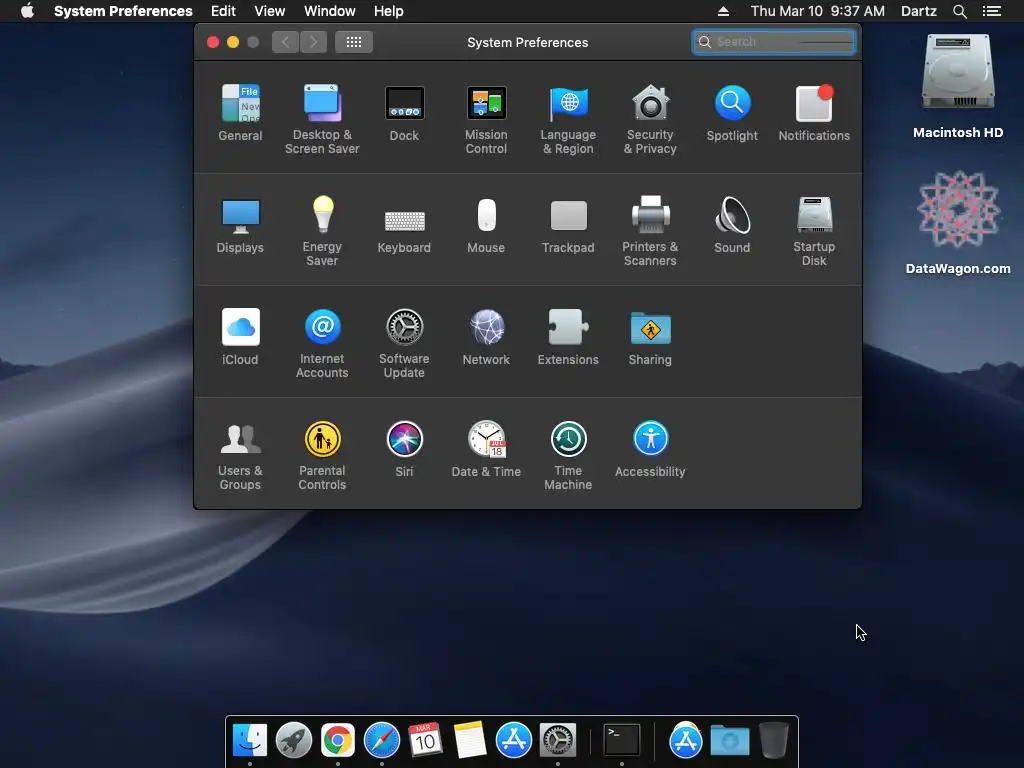Open the Window menu
The height and width of the screenshot is (768, 1024).
(330, 11)
